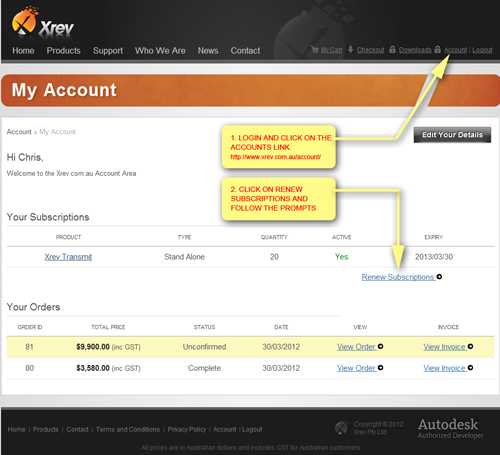
Task: Go to Who We Are page
Action: [x=160, y=51]
